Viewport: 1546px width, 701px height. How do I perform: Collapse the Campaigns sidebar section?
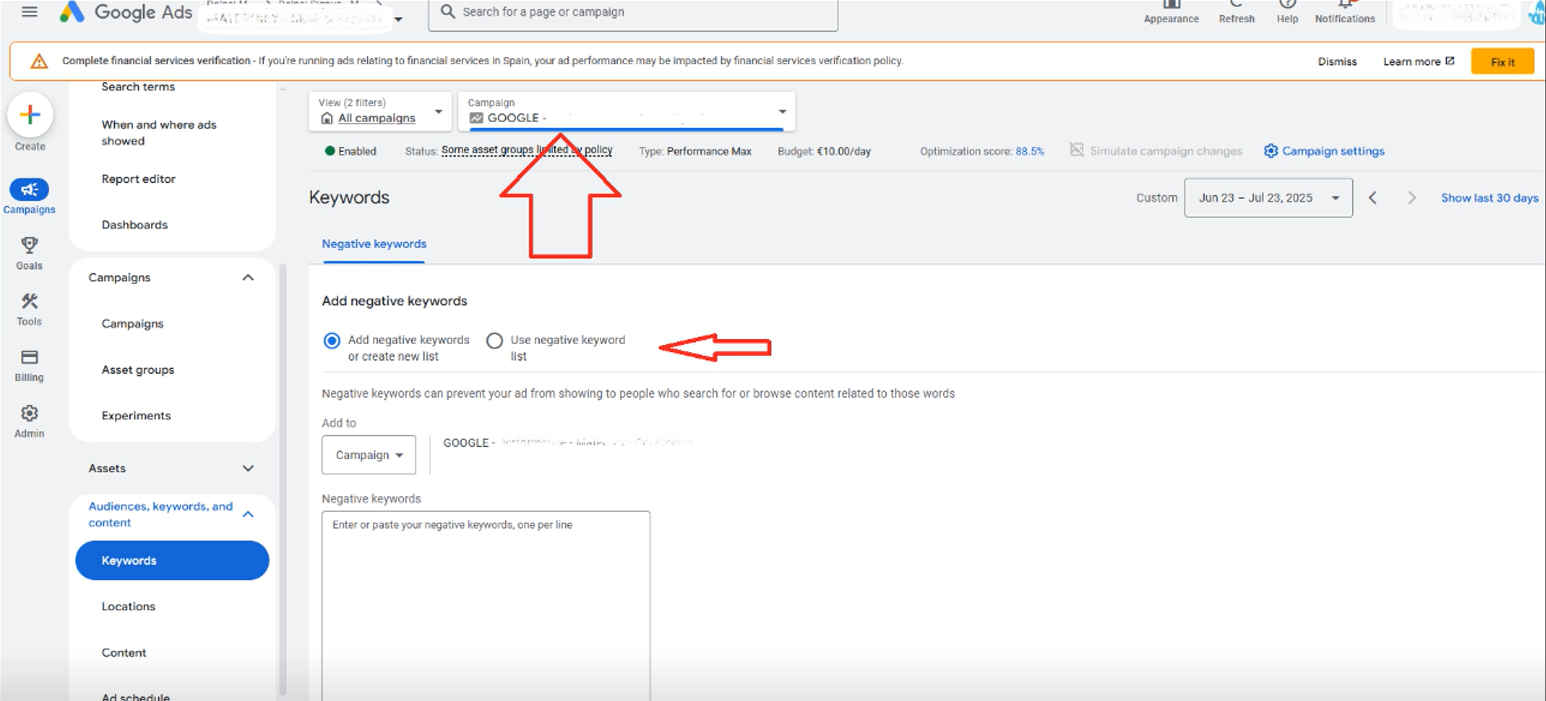tap(248, 278)
